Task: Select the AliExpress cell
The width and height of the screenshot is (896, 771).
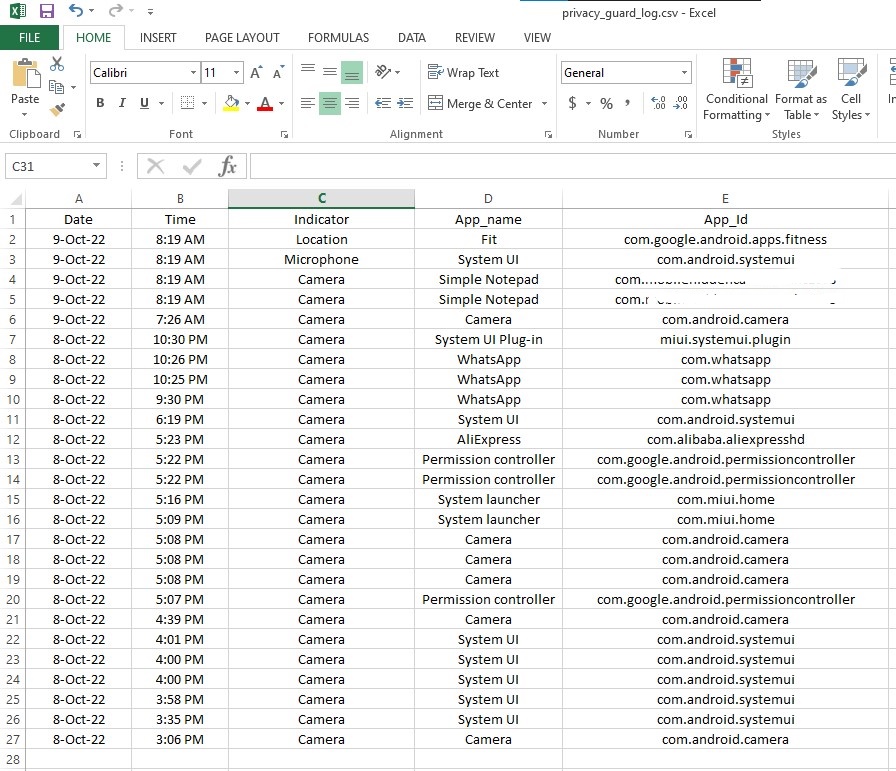Action: click(x=488, y=440)
